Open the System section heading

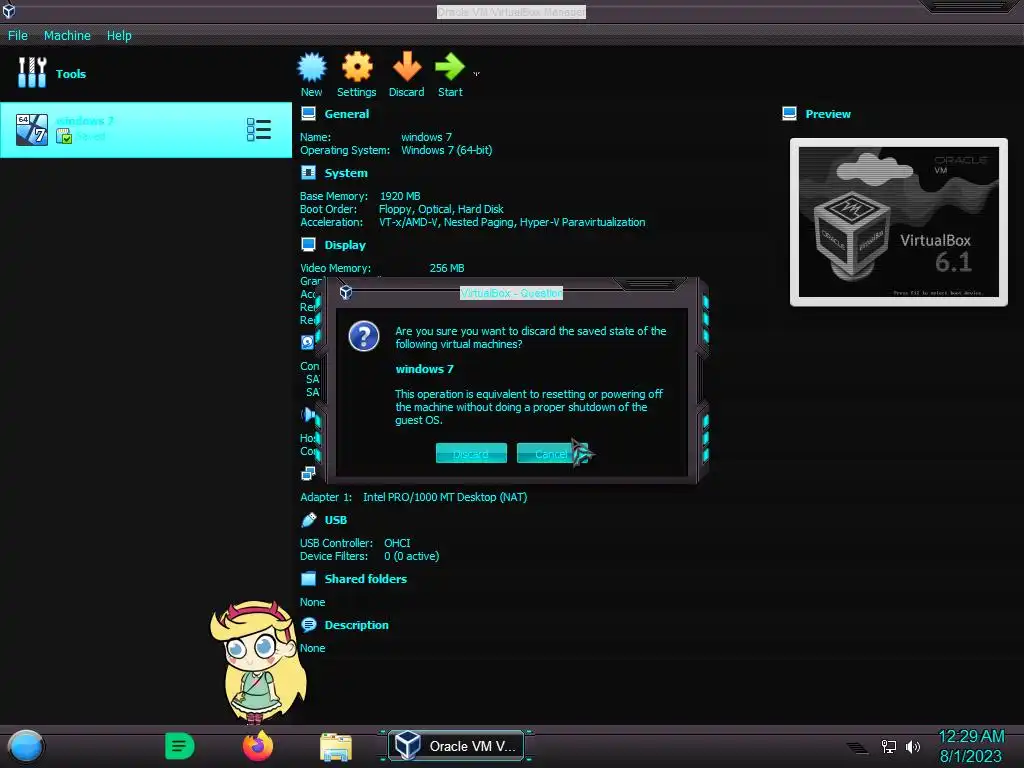[x=346, y=173]
